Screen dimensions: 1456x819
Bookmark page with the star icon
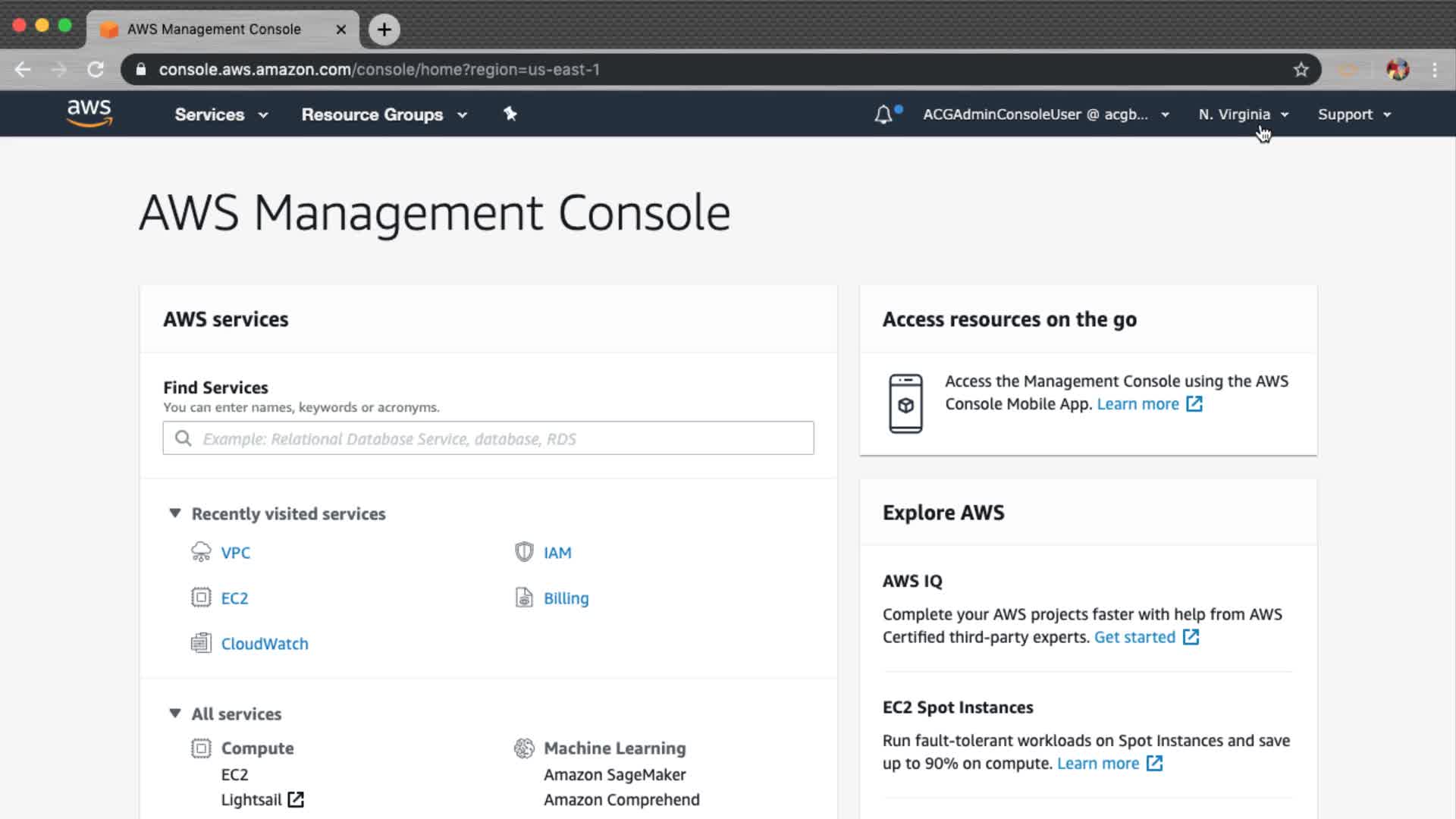tap(1301, 70)
